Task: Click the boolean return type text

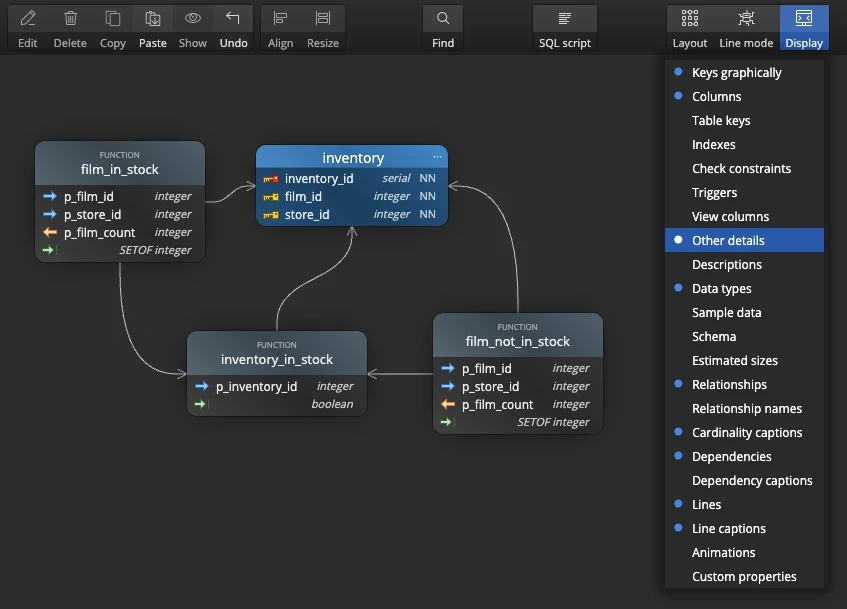Action: pos(332,404)
